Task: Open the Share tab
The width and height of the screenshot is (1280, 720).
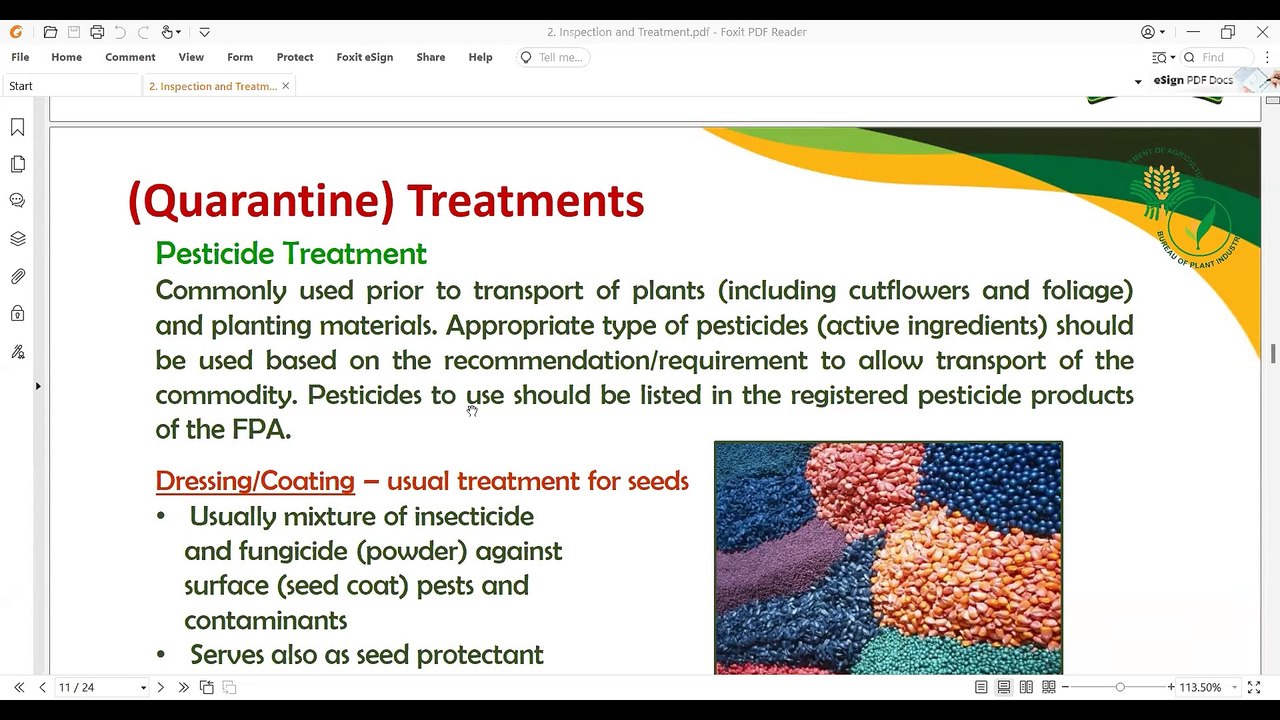Action: coord(431,57)
